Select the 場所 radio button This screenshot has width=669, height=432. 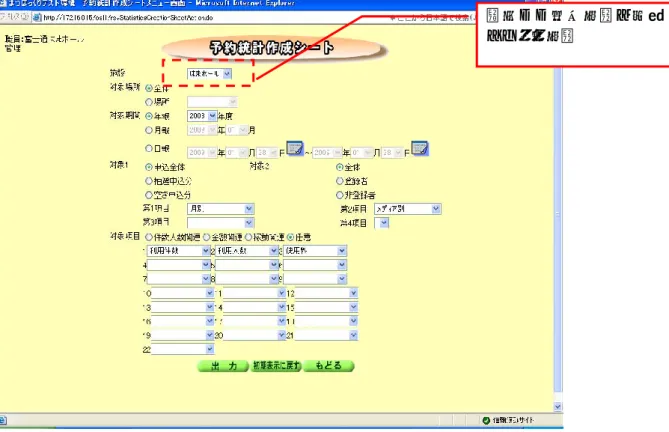(149, 102)
